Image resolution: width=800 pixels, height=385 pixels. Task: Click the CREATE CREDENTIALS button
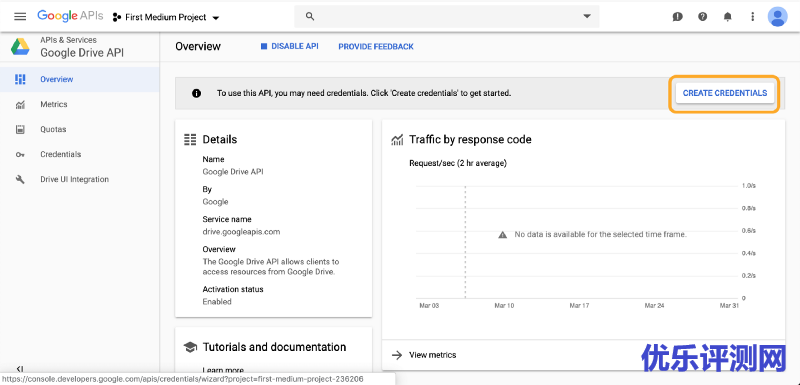pos(724,93)
